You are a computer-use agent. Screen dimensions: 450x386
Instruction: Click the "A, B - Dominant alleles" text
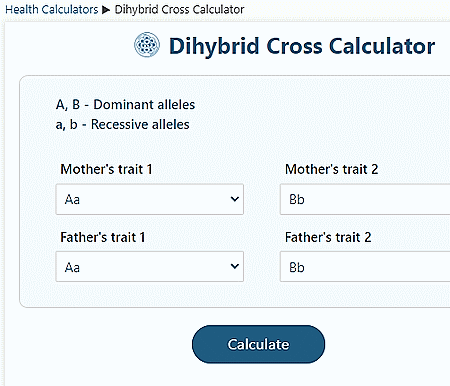pos(125,105)
